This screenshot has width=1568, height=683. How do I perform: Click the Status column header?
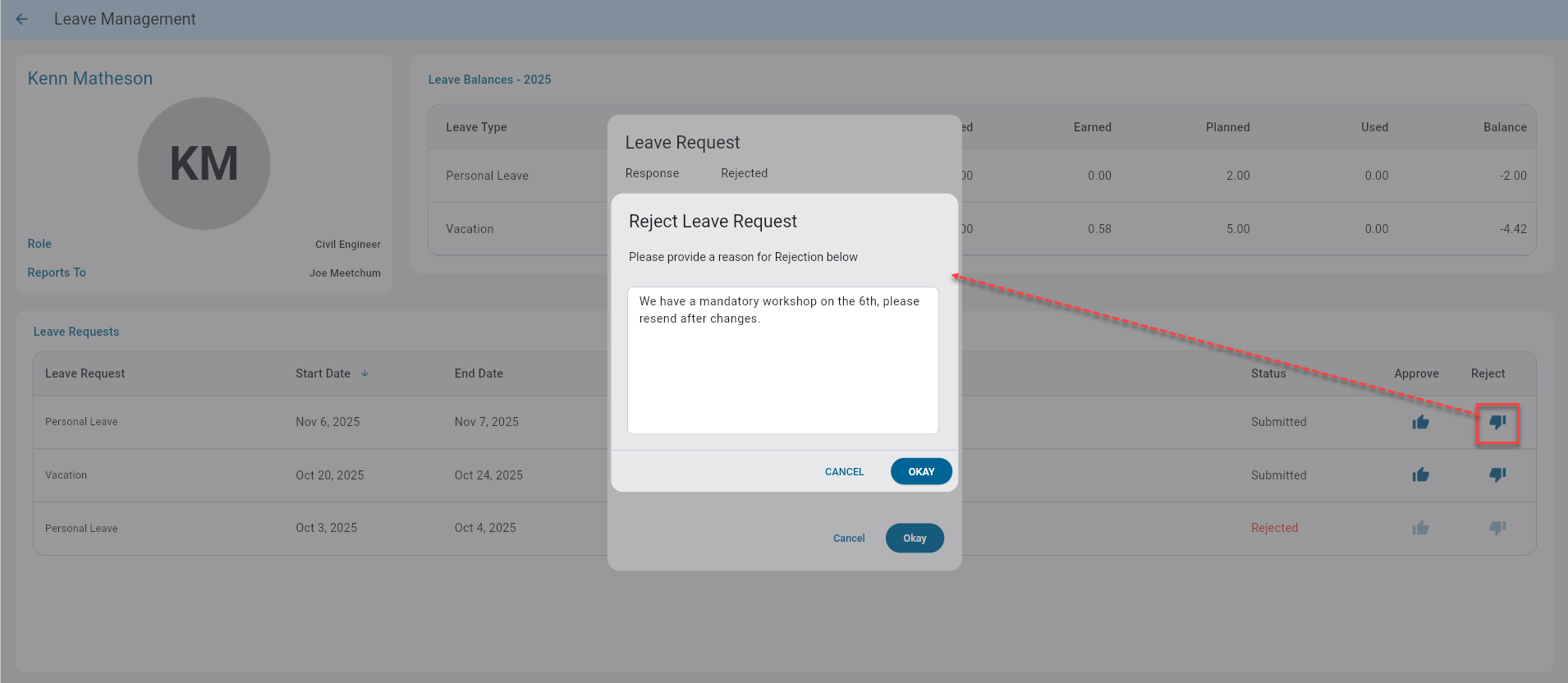(1268, 374)
